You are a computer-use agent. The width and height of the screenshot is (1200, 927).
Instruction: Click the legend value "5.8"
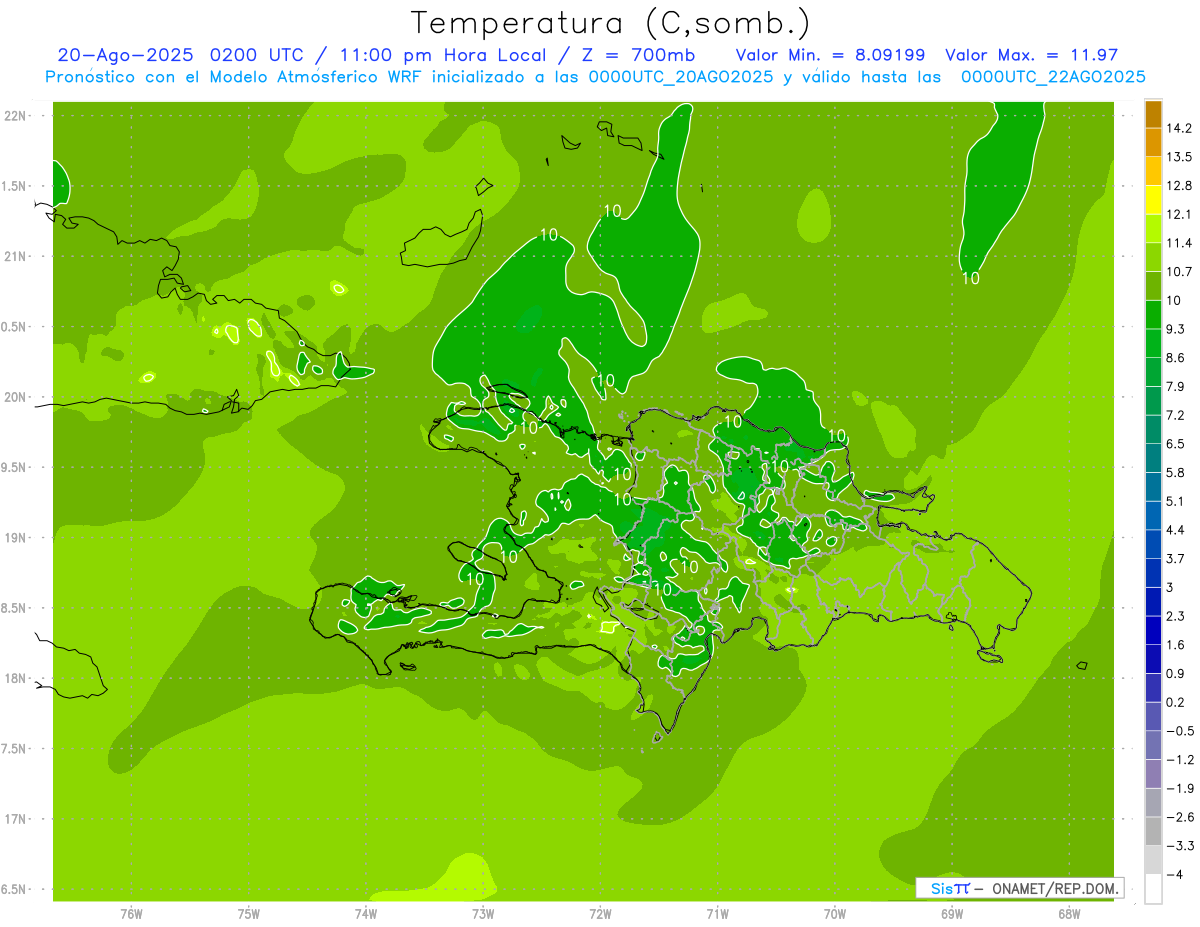tap(1175, 472)
